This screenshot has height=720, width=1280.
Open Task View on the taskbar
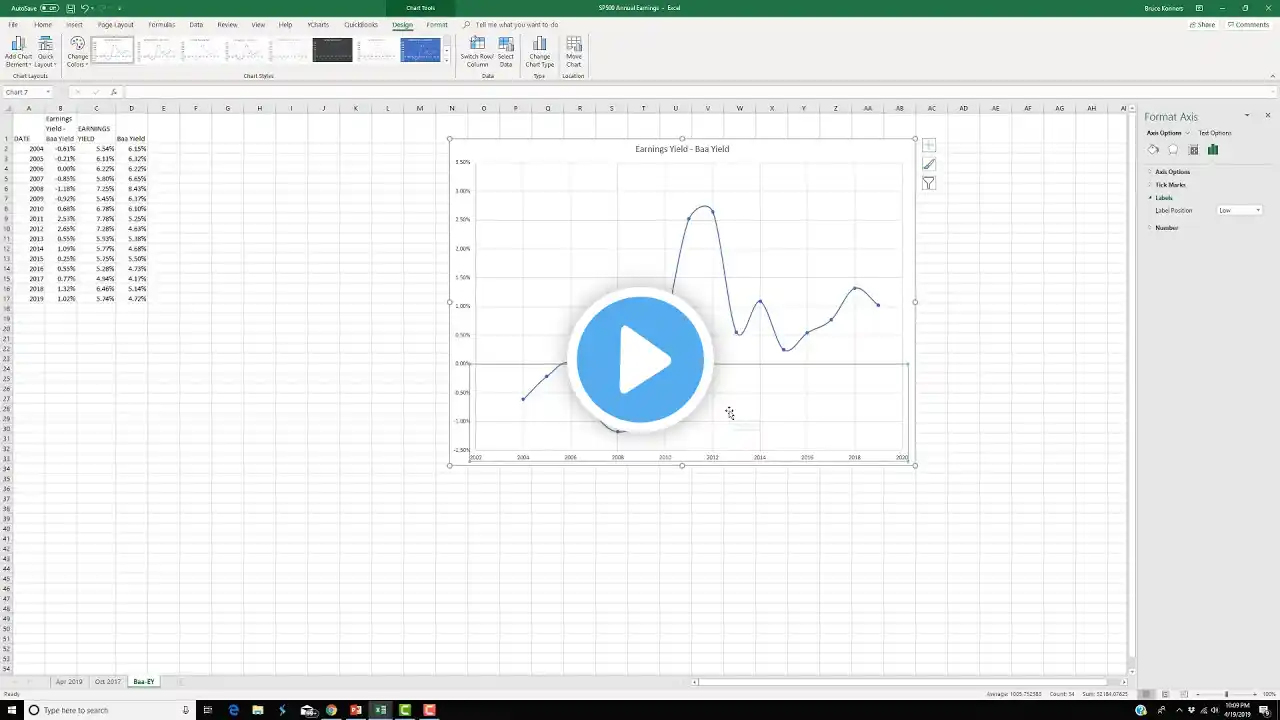click(208, 710)
